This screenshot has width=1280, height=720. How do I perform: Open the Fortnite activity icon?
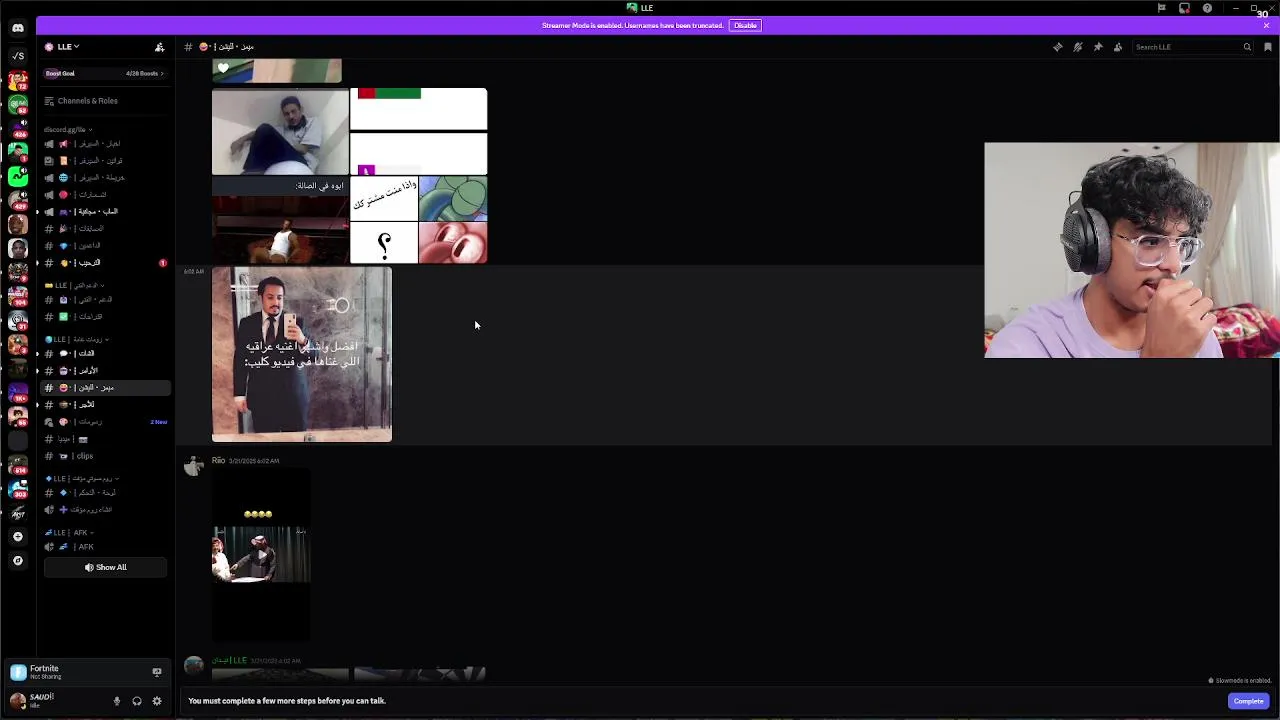coord(18,672)
